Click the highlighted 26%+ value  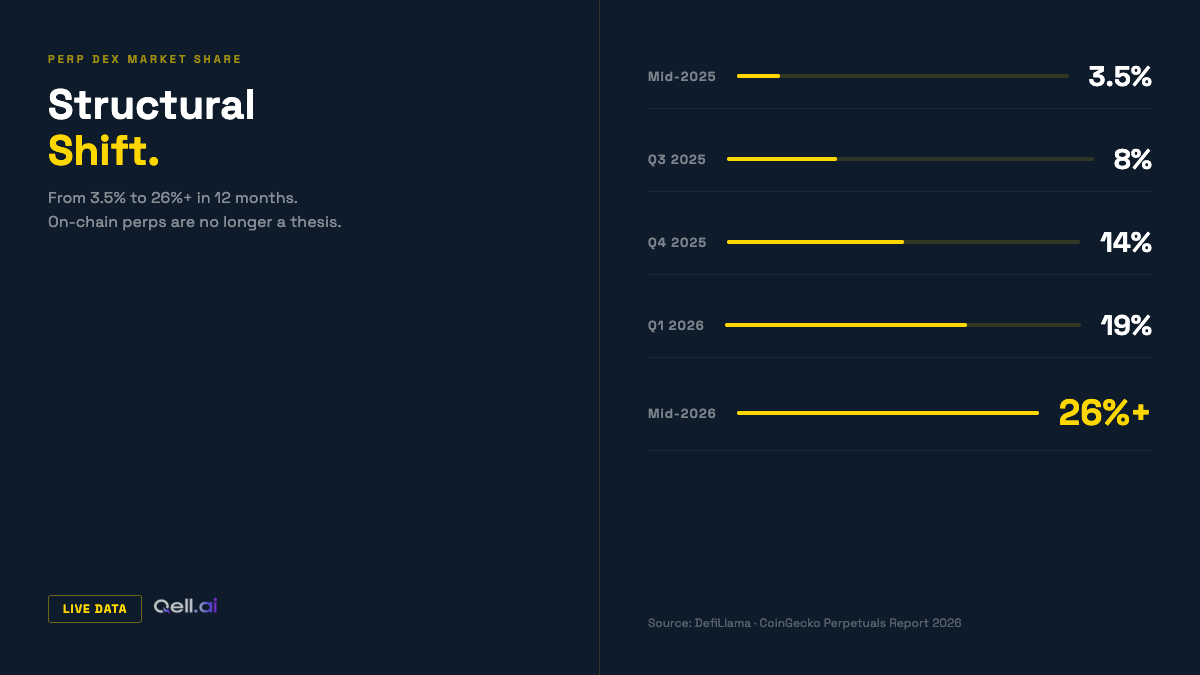click(x=1105, y=413)
